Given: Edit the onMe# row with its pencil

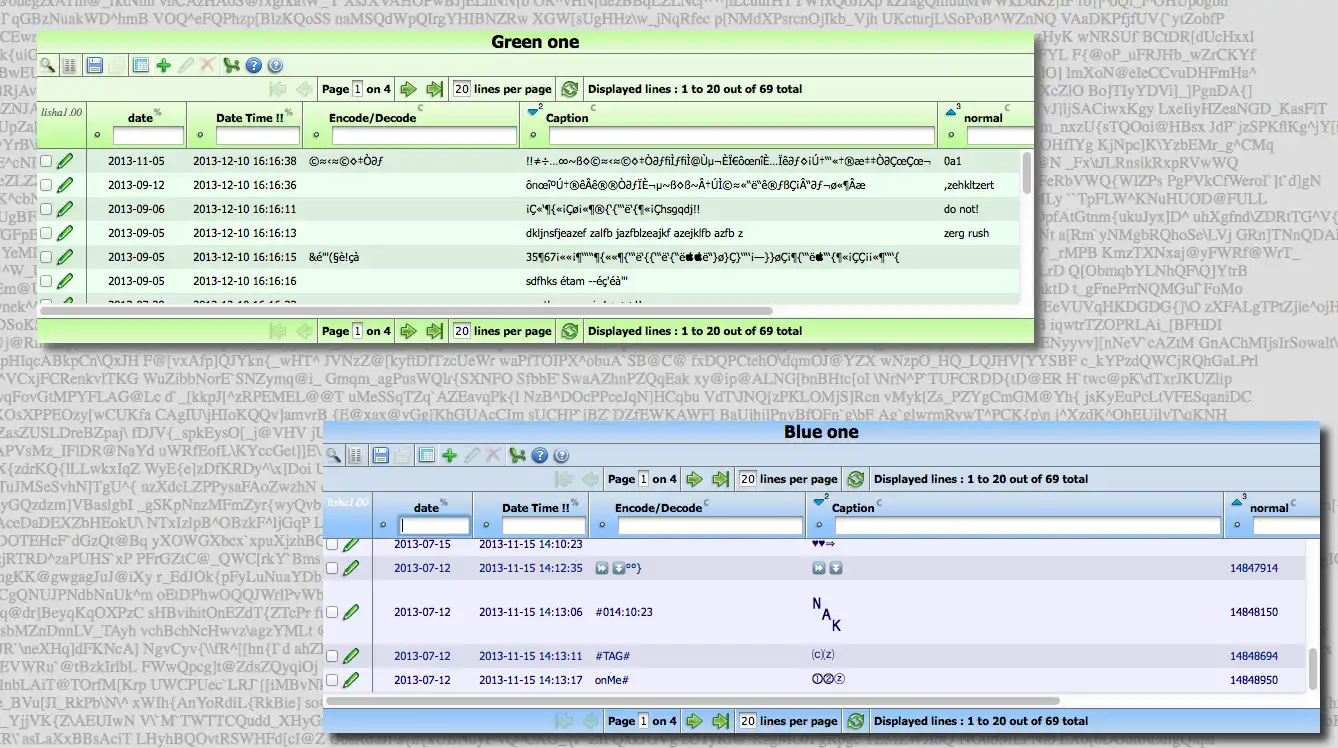Looking at the screenshot, I should point(351,680).
